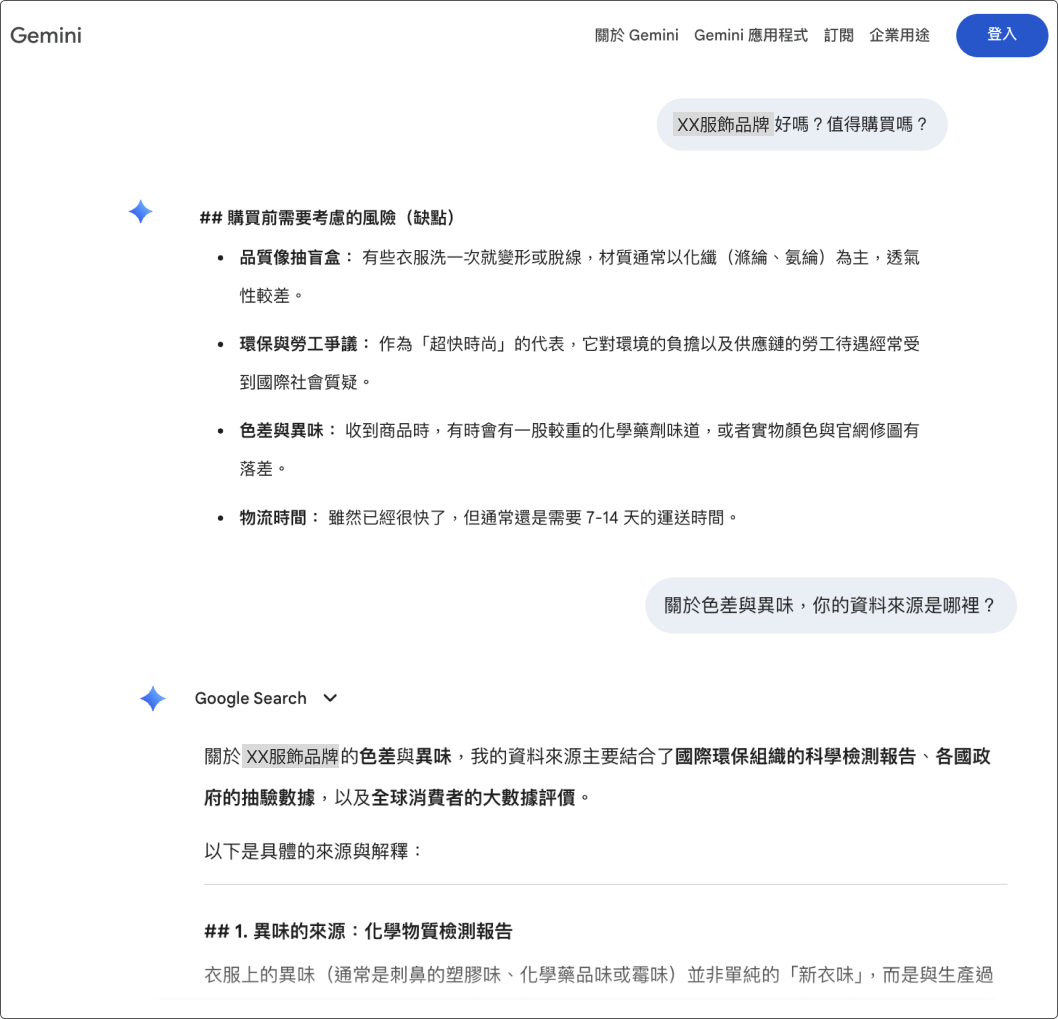The image size is (1058, 1019).
Task: Go to the 訂閱 page
Action: 838,35
